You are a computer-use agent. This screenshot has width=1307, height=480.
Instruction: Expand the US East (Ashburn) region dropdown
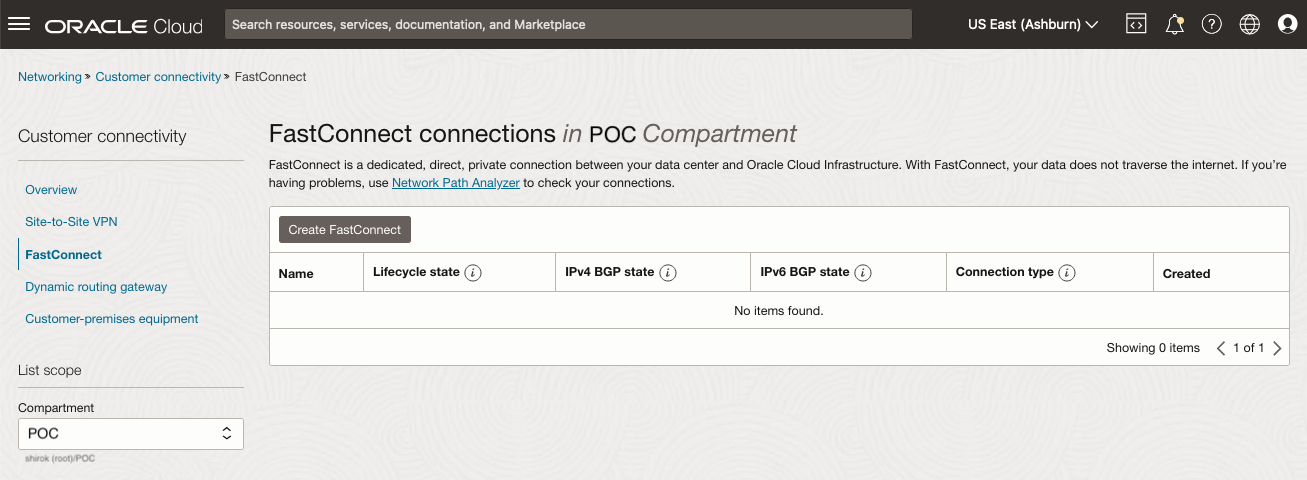(x=1033, y=24)
